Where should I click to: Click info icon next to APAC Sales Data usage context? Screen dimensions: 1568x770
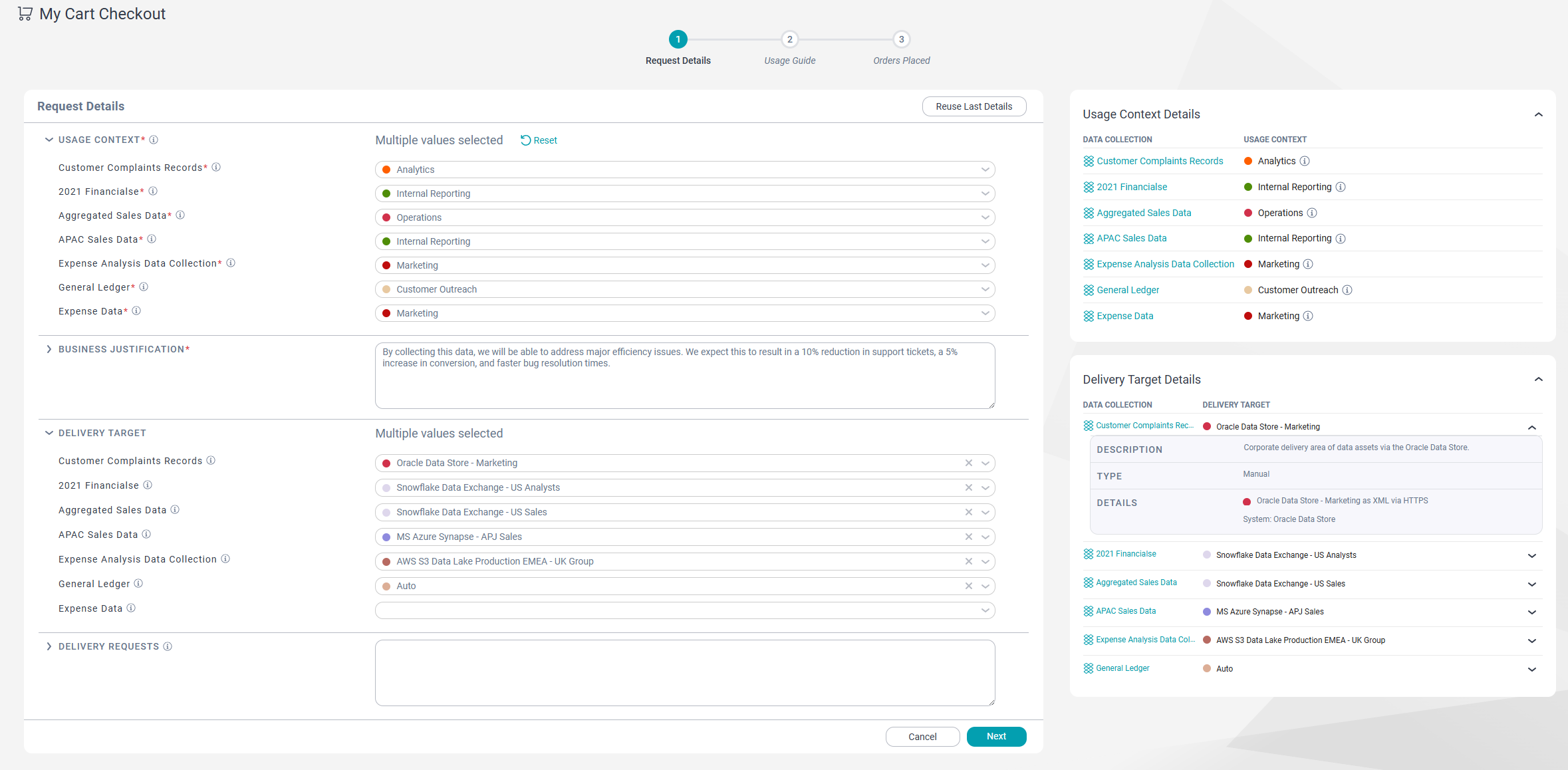click(152, 239)
